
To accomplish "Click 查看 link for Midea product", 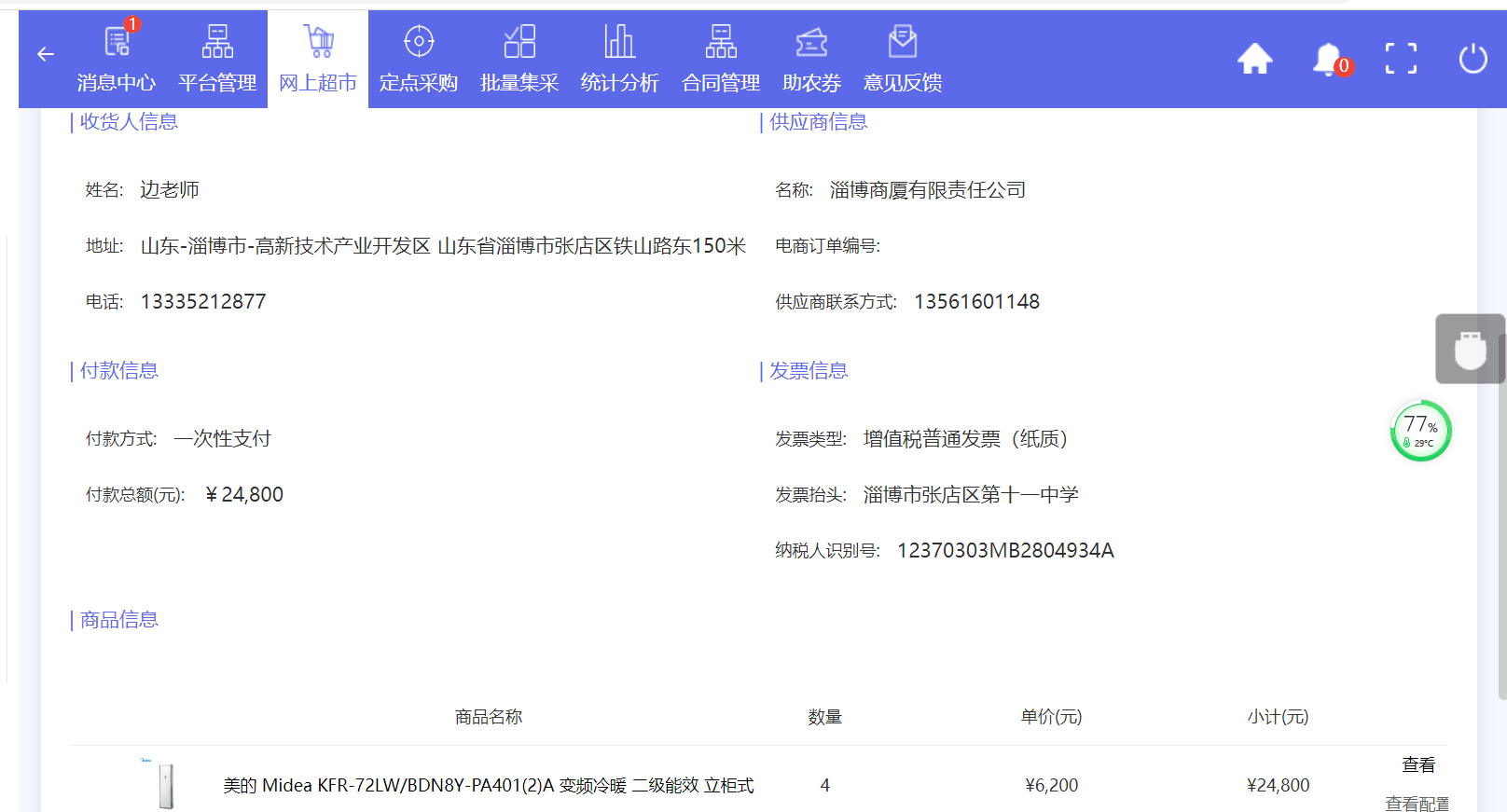I will 1418,764.
